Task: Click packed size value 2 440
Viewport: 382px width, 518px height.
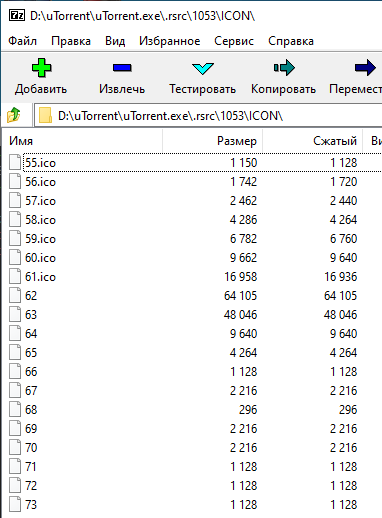Action: point(343,201)
